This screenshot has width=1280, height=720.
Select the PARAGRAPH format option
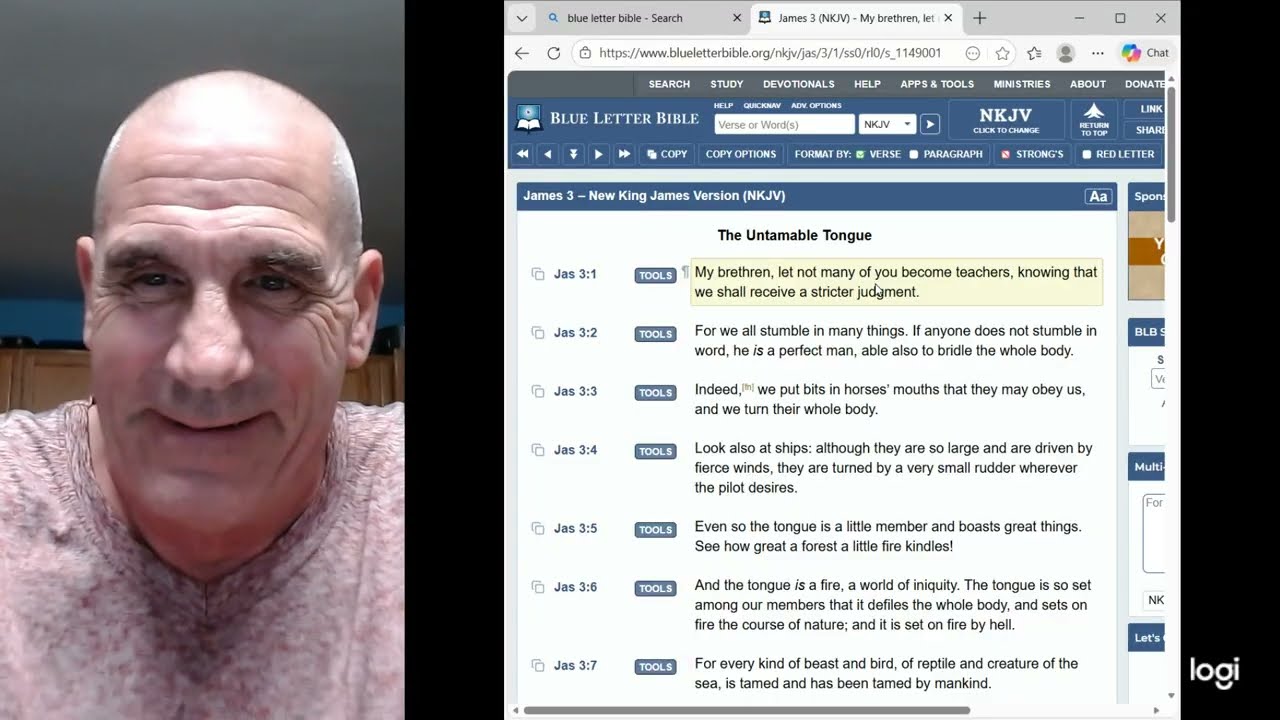click(946, 154)
